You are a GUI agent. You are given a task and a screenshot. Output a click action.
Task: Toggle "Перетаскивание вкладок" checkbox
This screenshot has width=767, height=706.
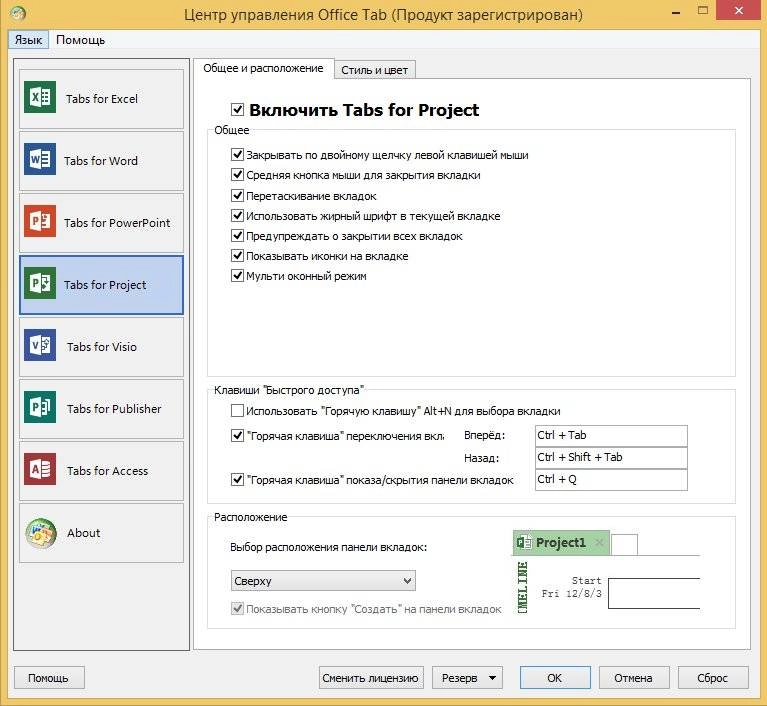pyautogui.click(x=237, y=195)
